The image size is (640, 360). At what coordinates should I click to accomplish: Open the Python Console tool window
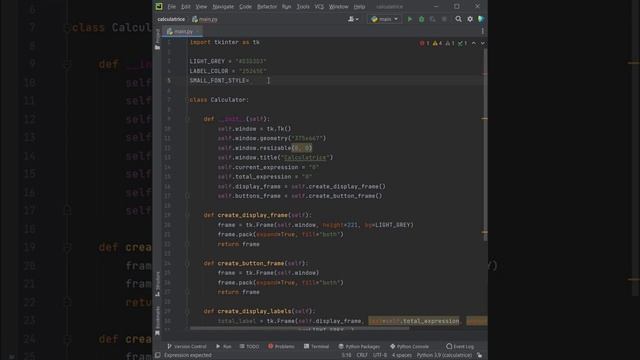pyautogui.click(x=409, y=347)
